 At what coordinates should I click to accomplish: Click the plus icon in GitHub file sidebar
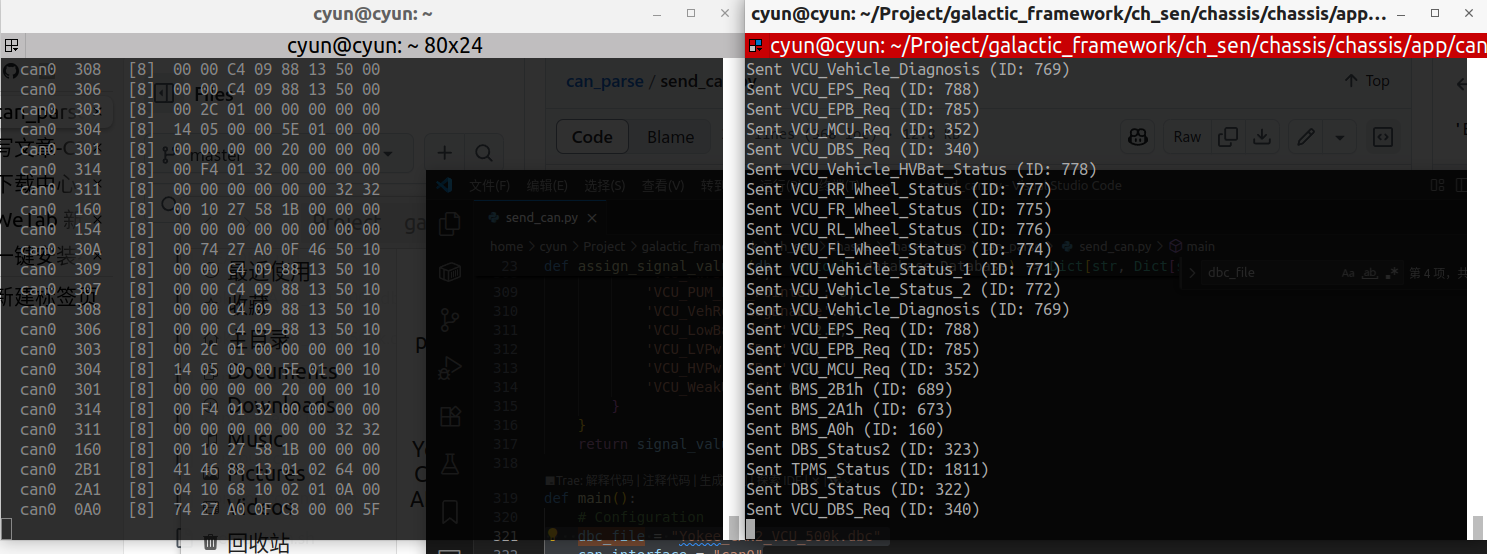point(445,152)
